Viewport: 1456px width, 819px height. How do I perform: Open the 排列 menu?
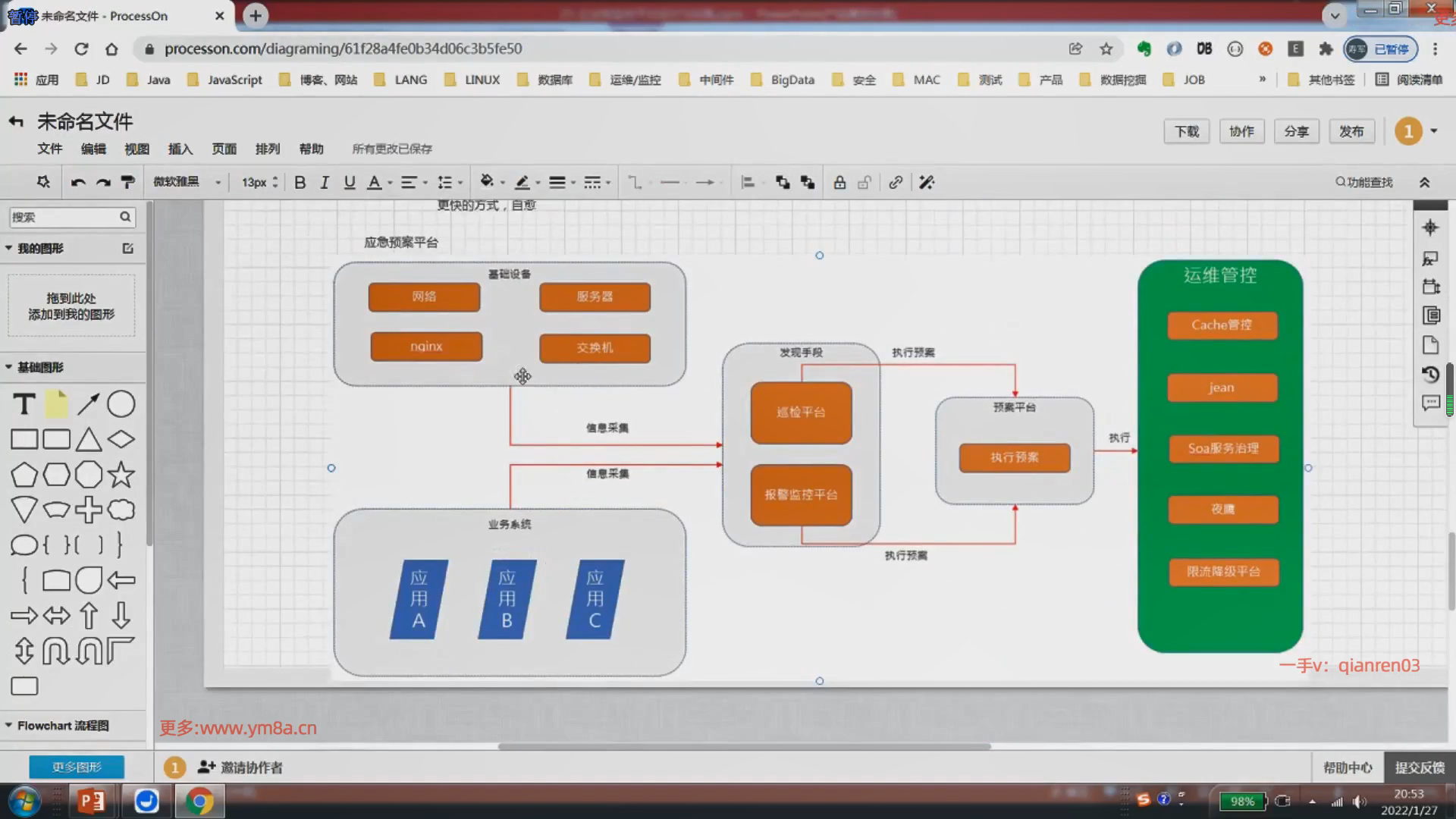[x=267, y=149]
